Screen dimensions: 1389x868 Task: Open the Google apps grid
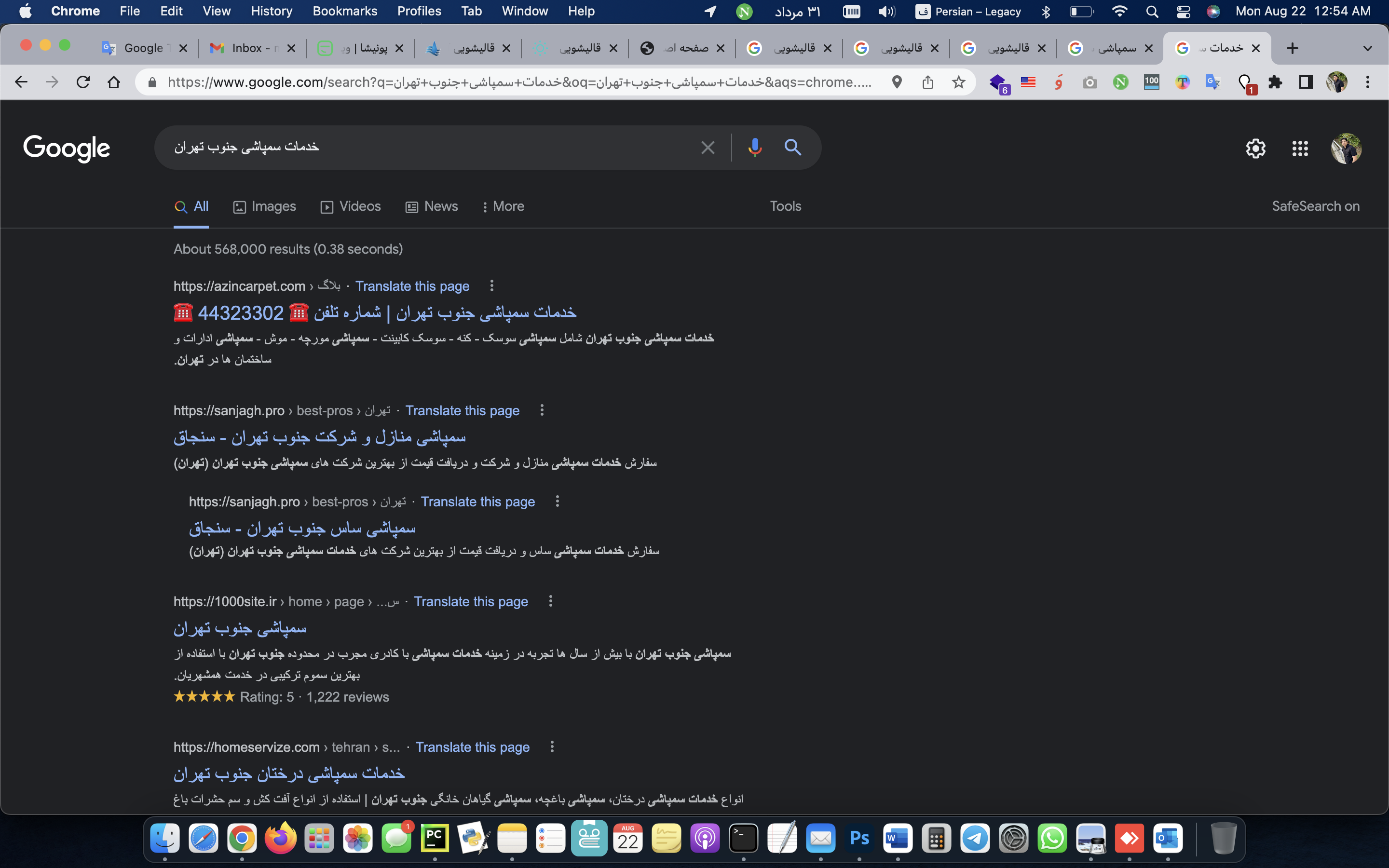pos(1299,149)
